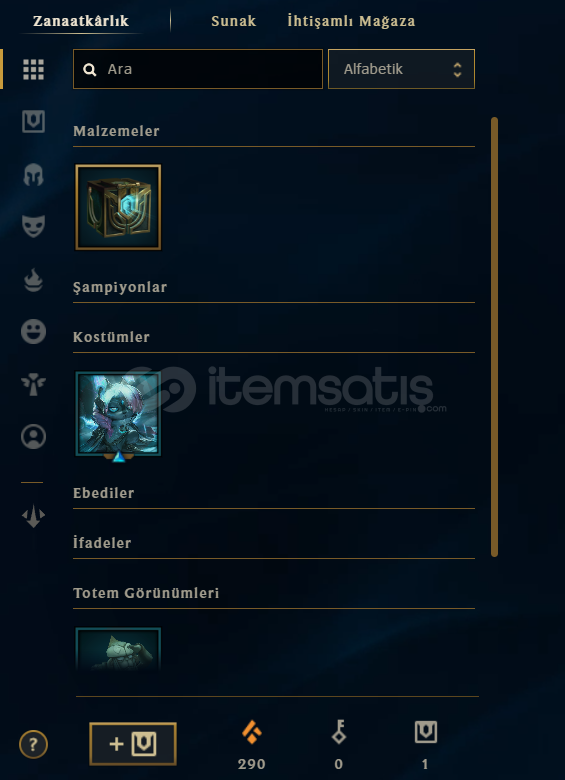Image resolution: width=565 pixels, height=780 pixels.
Task: Select the last sidebar icon below the divider
Action: click(x=33, y=517)
